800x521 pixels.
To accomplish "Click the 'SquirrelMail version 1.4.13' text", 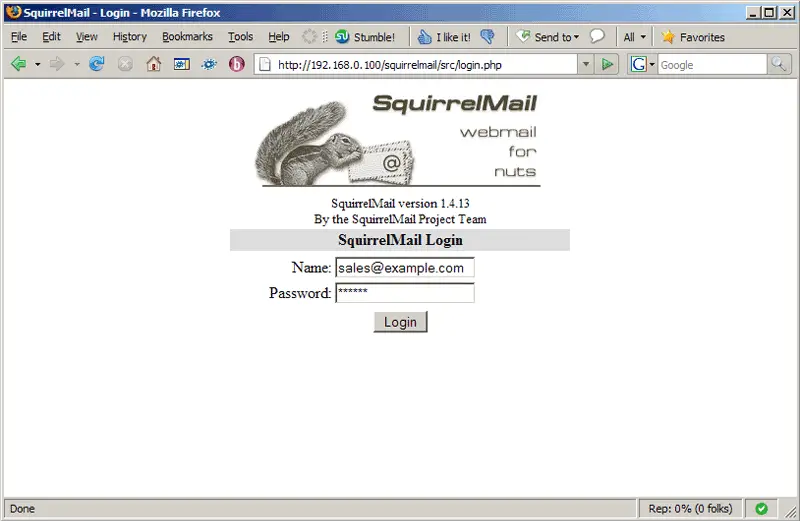I will pos(400,204).
